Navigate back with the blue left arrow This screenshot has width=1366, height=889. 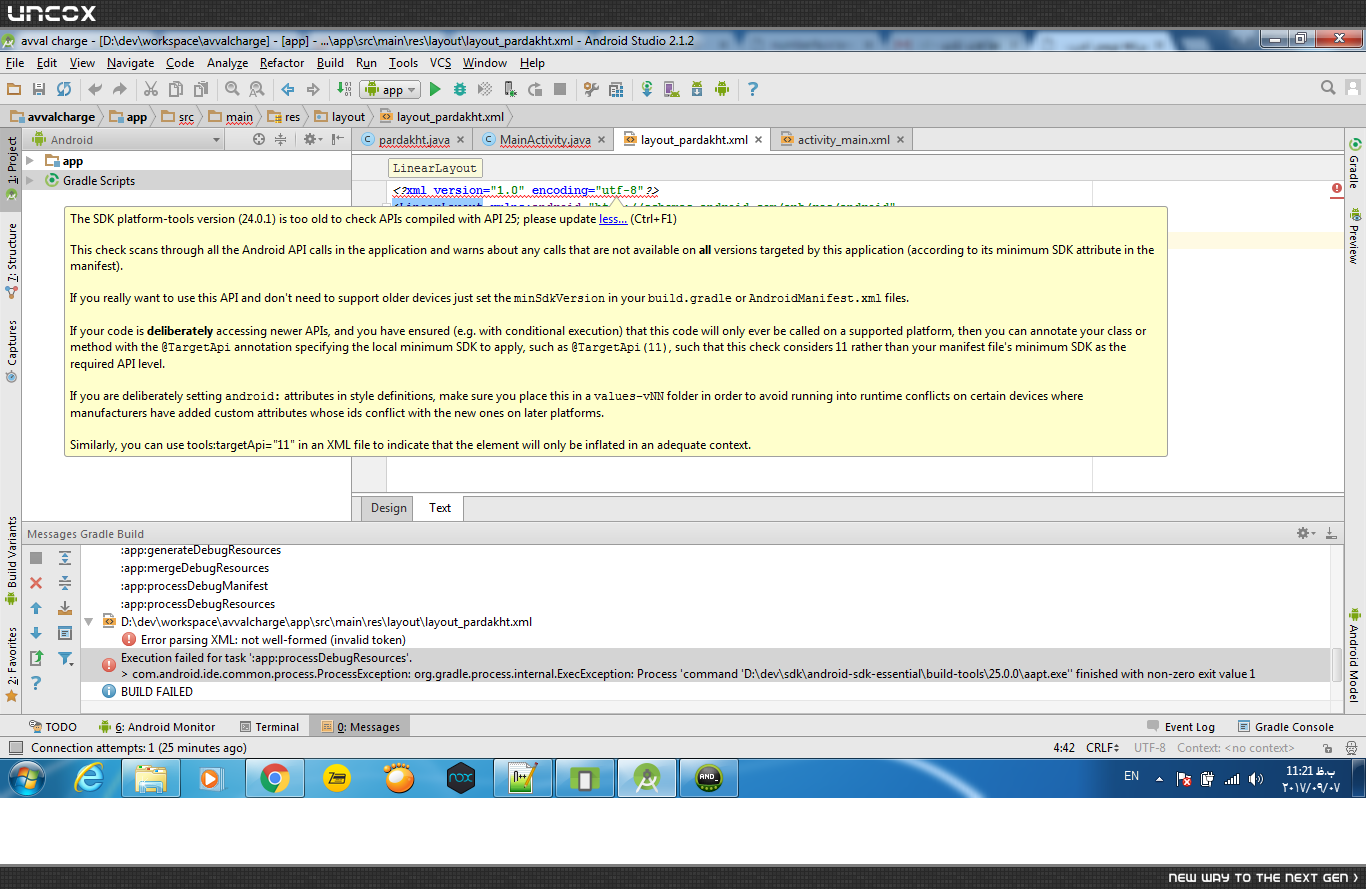pos(288,89)
